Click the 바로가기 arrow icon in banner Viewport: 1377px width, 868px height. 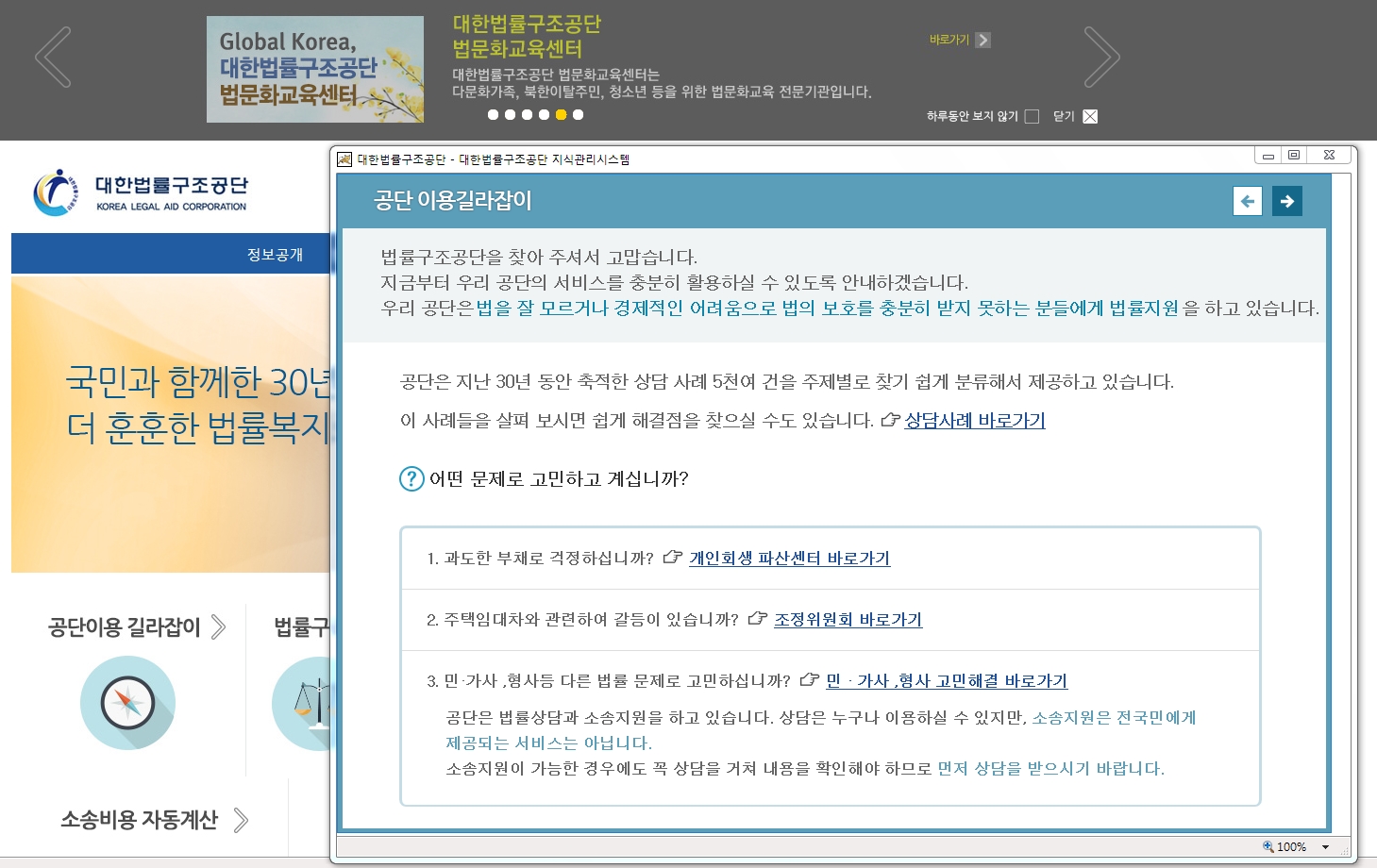click(x=982, y=40)
